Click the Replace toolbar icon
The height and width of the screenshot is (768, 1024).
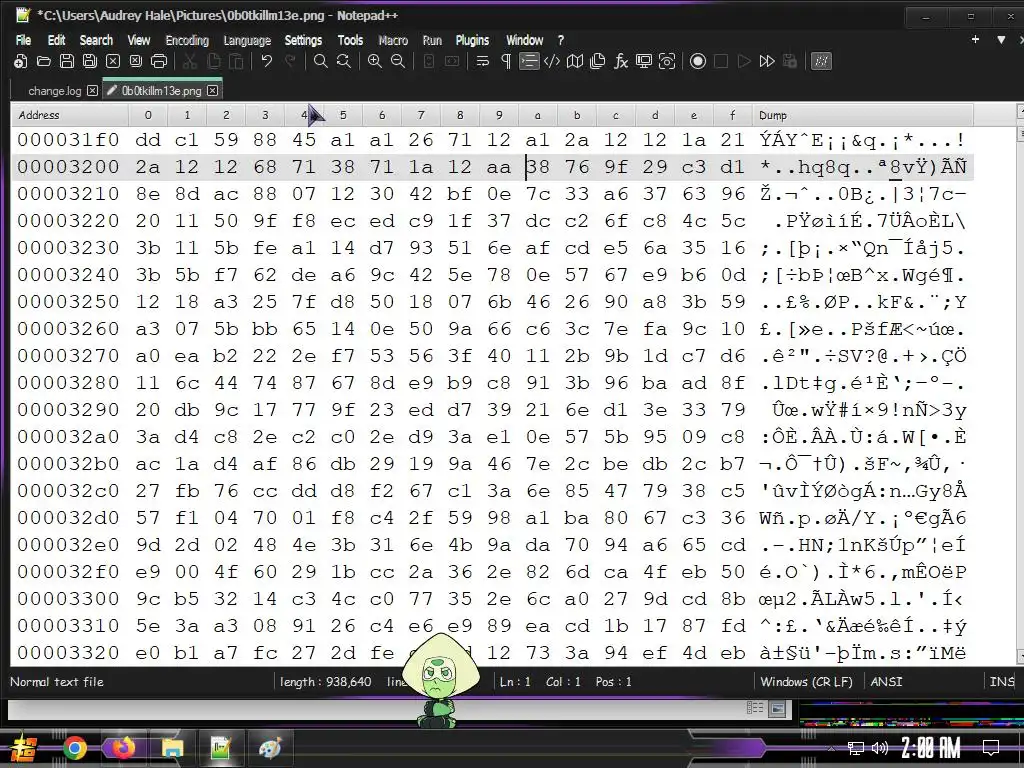[344, 61]
